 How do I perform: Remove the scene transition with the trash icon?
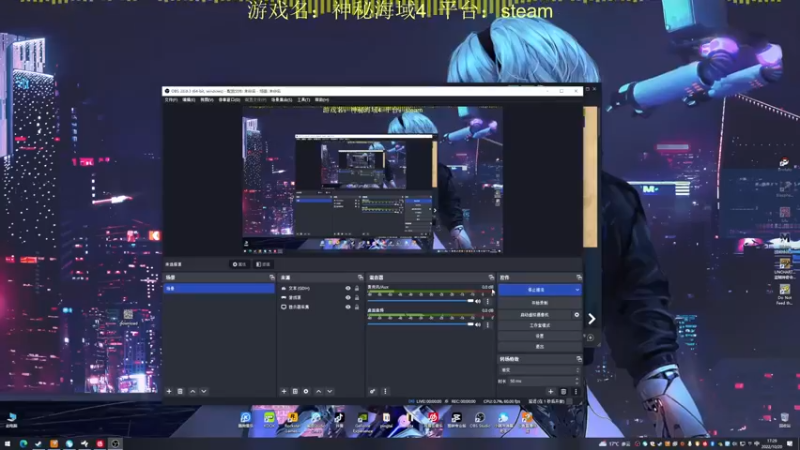(563, 391)
